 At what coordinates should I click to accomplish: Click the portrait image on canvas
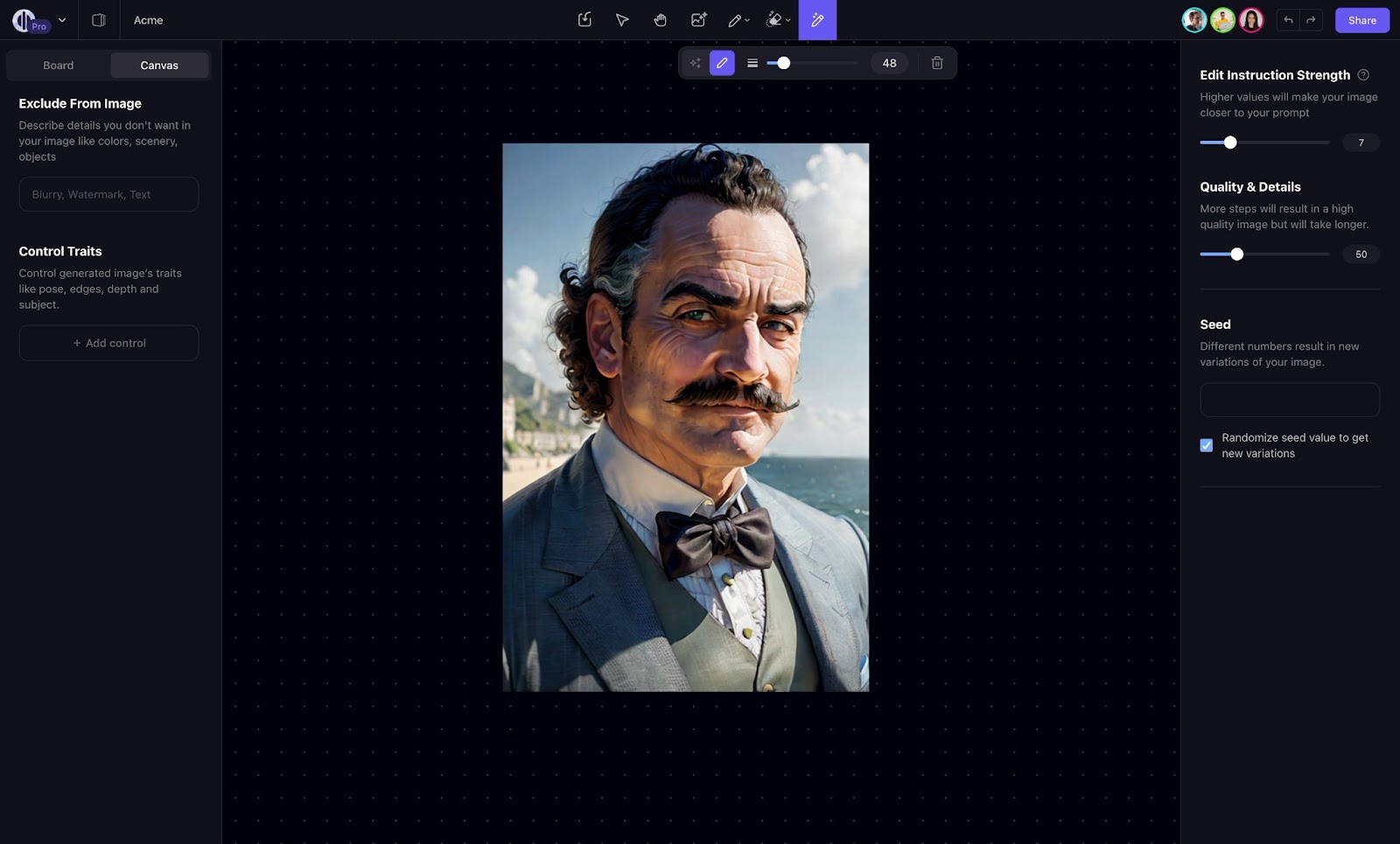pos(685,417)
